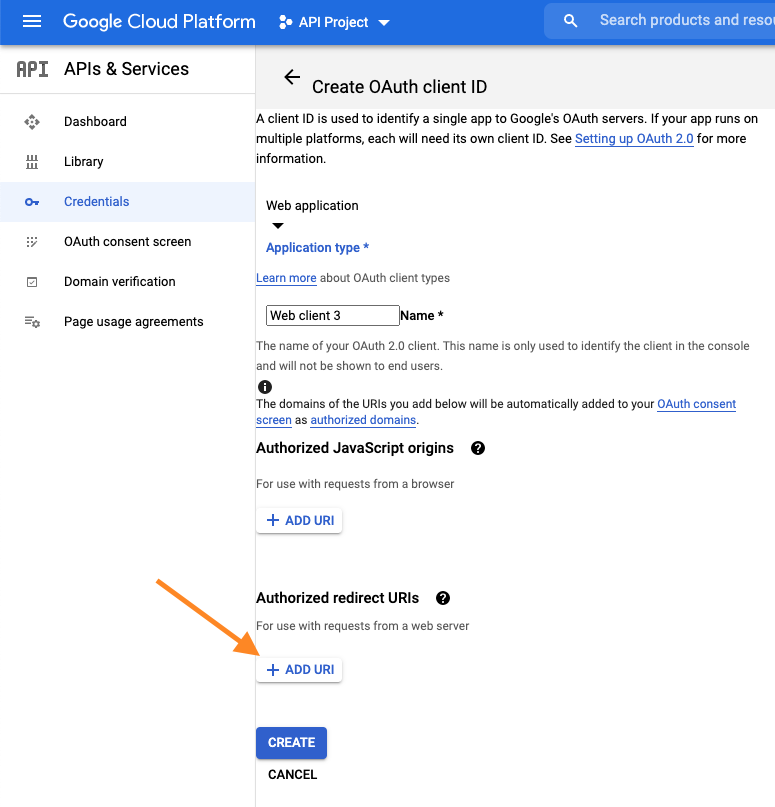The height and width of the screenshot is (807, 775).
Task: Click the Credentials key icon
Action: (32, 202)
